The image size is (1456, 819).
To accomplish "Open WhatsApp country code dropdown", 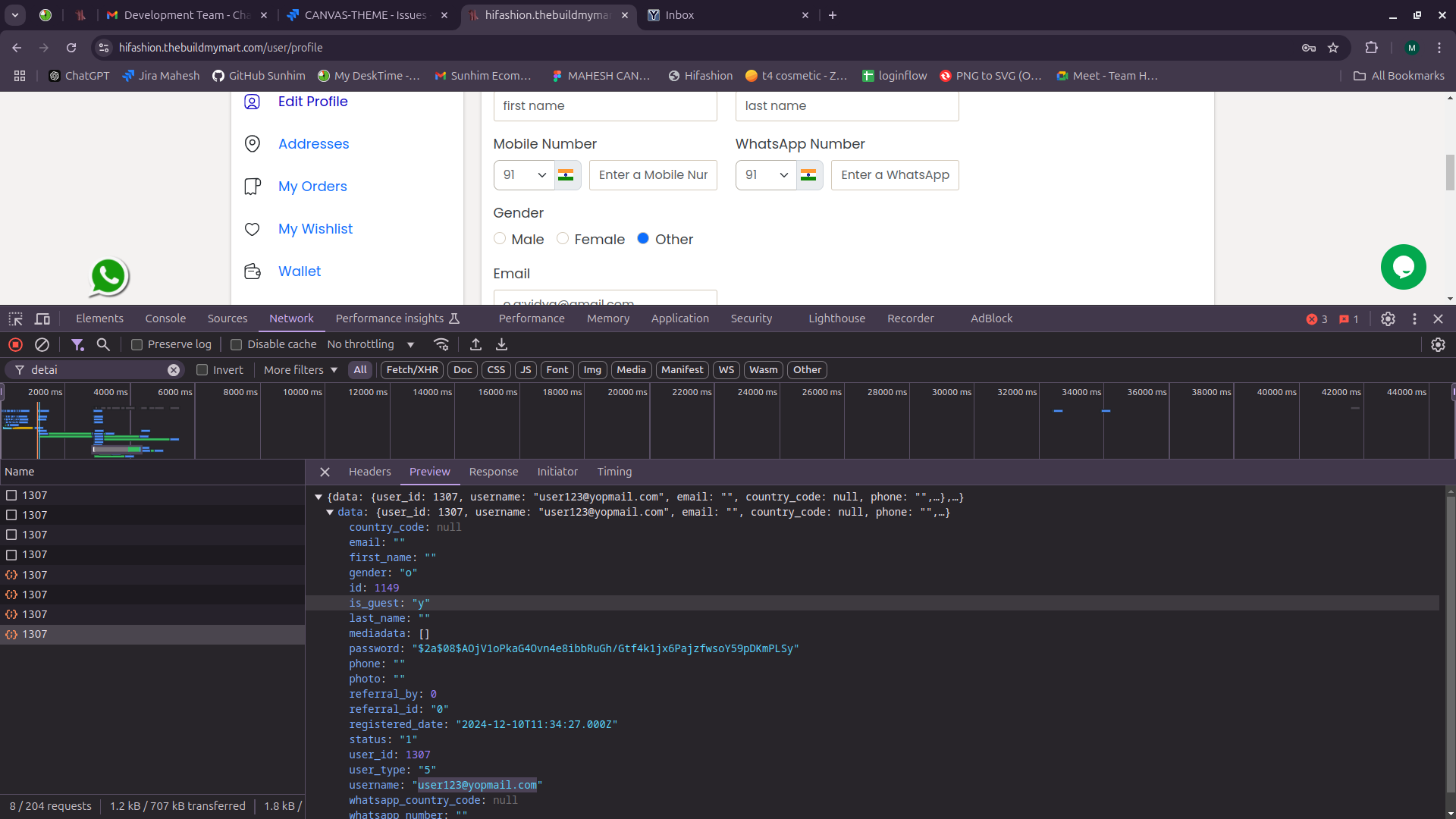I will [766, 175].
